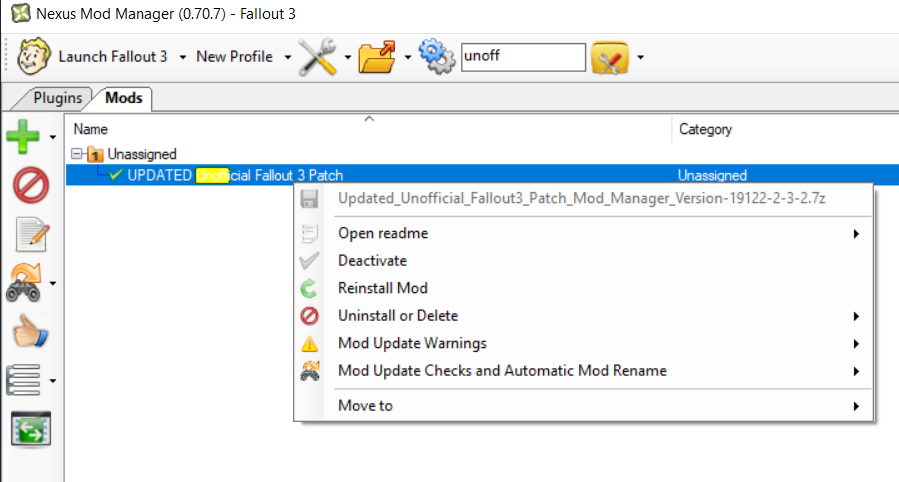Click the Vault Boy launch icon
This screenshot has height=482, width=899.
34,56
